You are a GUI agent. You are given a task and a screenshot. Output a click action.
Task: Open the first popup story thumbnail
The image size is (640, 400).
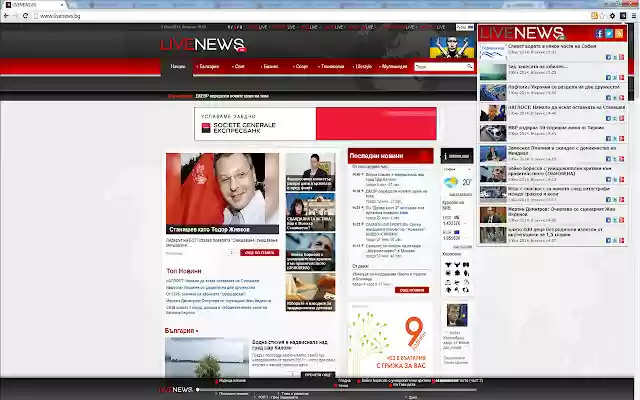click(493, 51)
